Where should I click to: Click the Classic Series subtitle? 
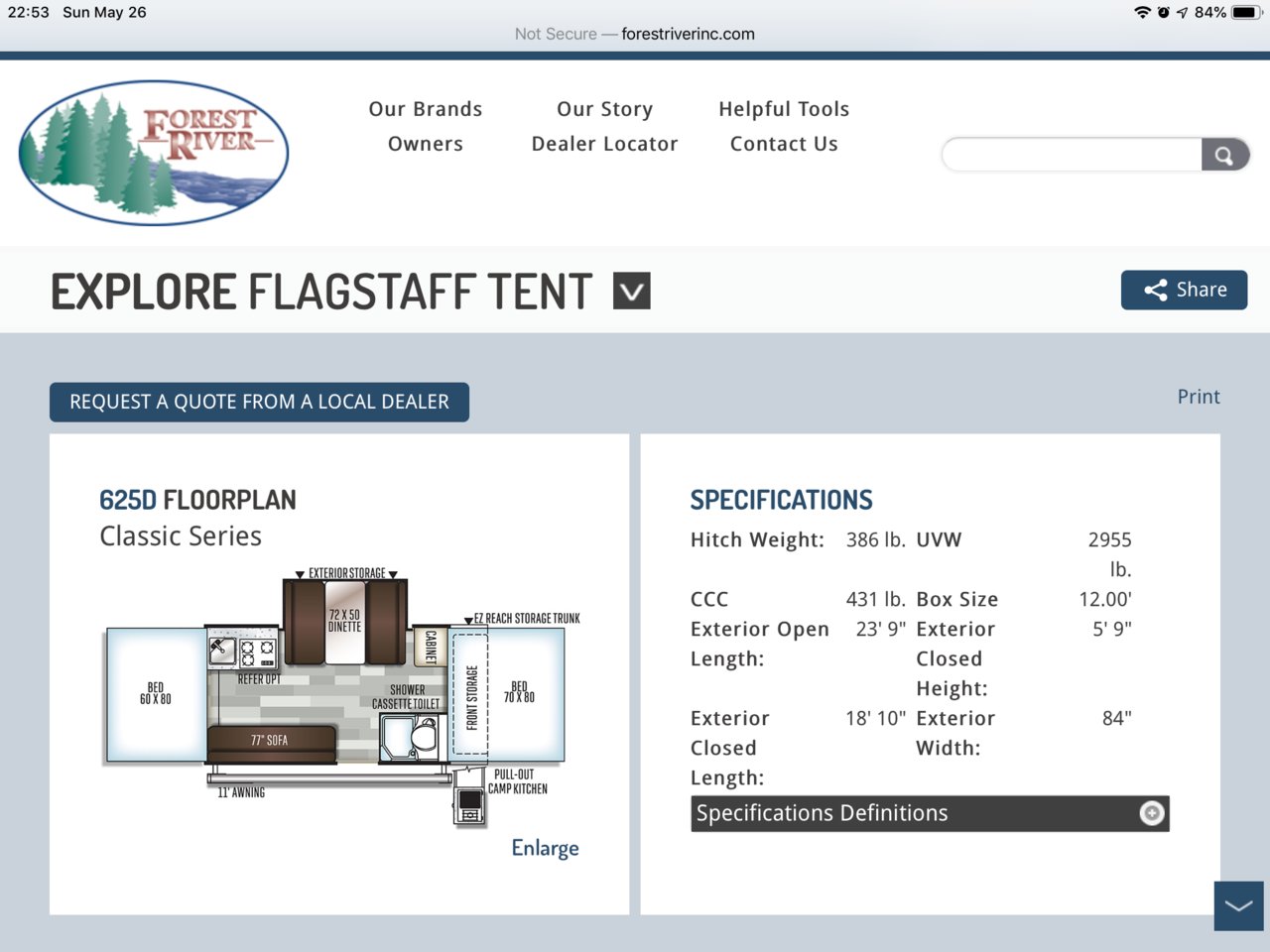pos(181,536)
